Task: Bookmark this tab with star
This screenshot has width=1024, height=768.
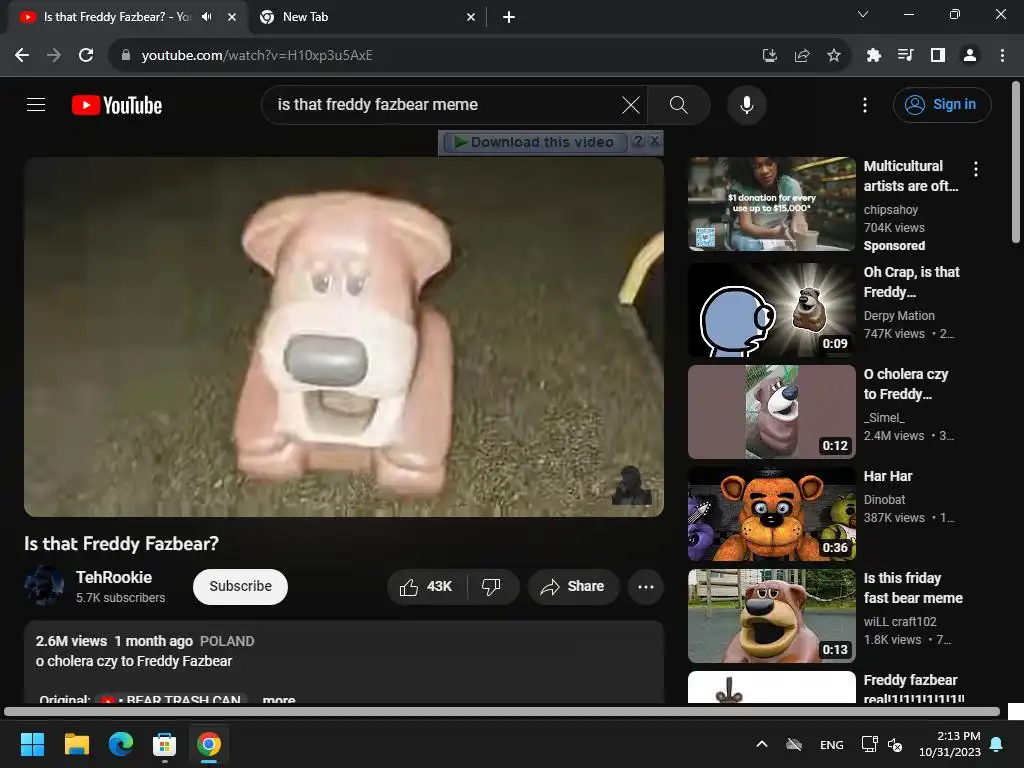Action: 834,56
